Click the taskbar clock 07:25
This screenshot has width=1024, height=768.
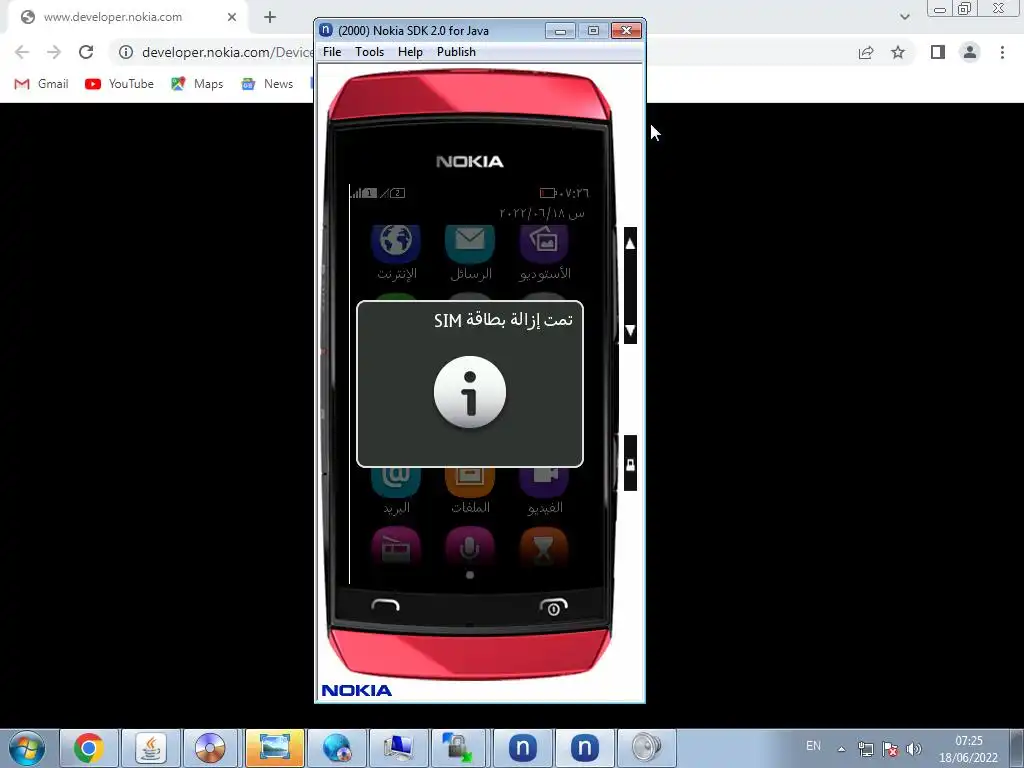(x=968, y=741)
